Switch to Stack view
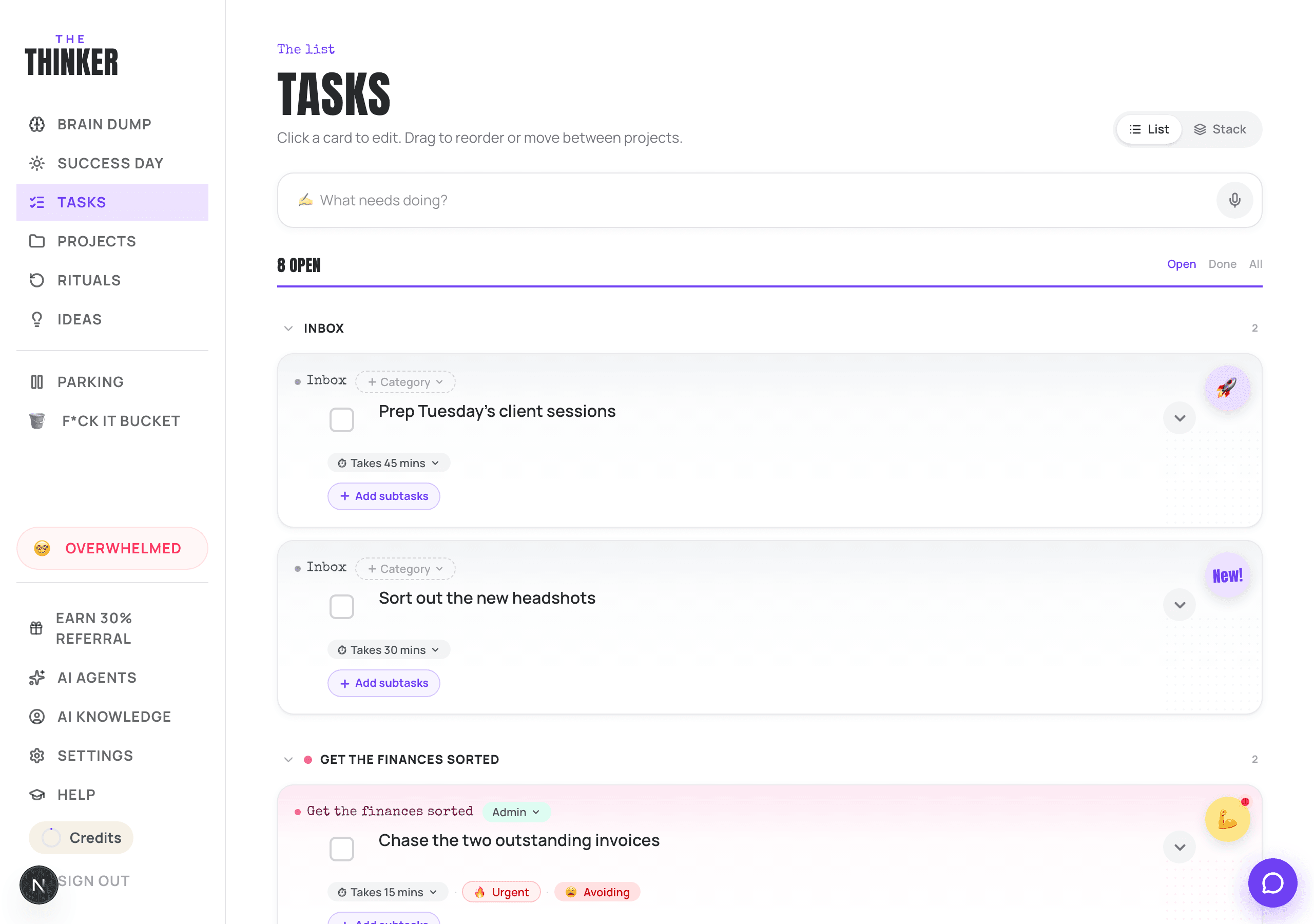 click(x=1220, y=129)
